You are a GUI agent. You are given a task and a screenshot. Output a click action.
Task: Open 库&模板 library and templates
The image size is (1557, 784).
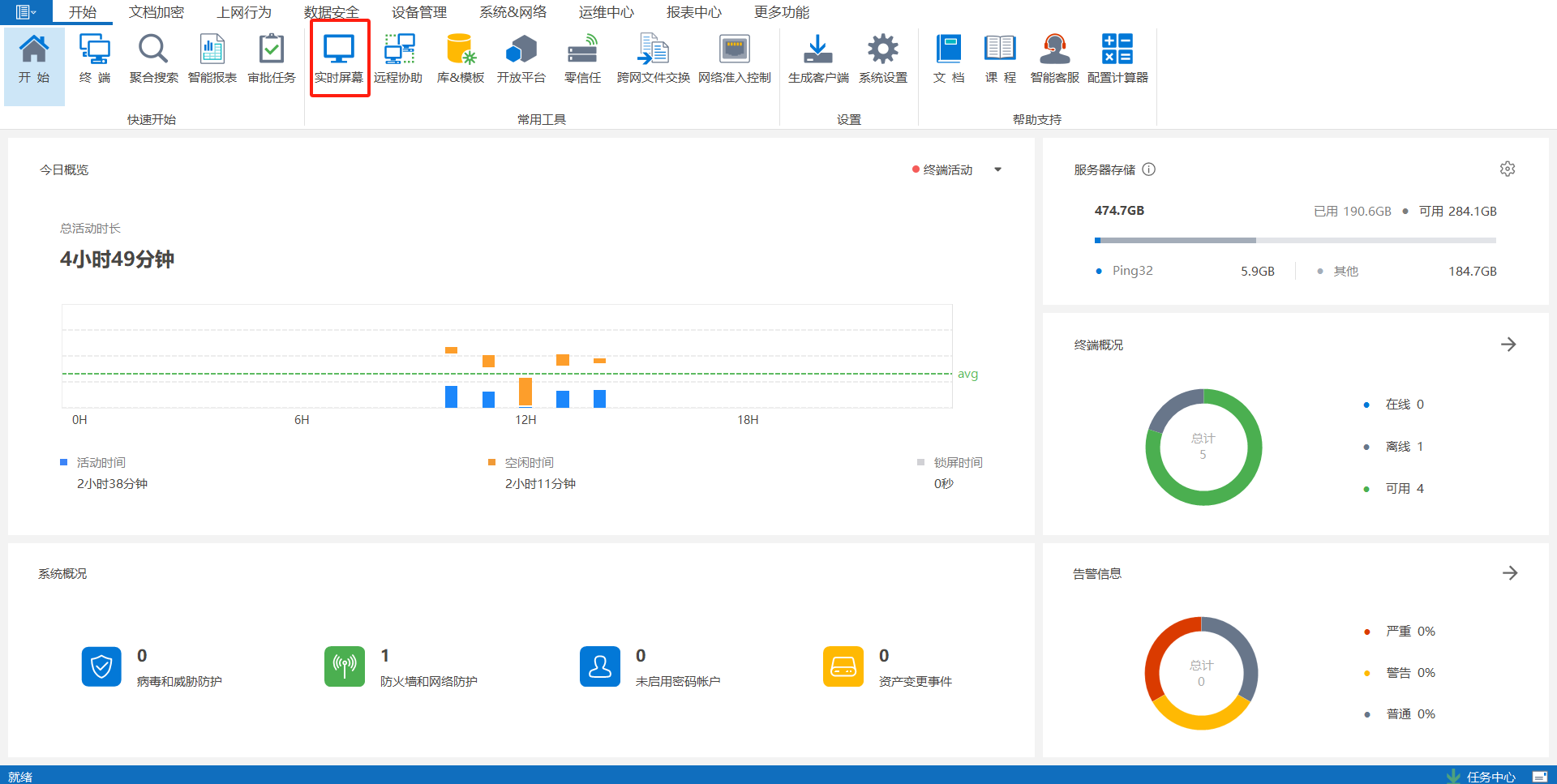[x=460, y=58]
